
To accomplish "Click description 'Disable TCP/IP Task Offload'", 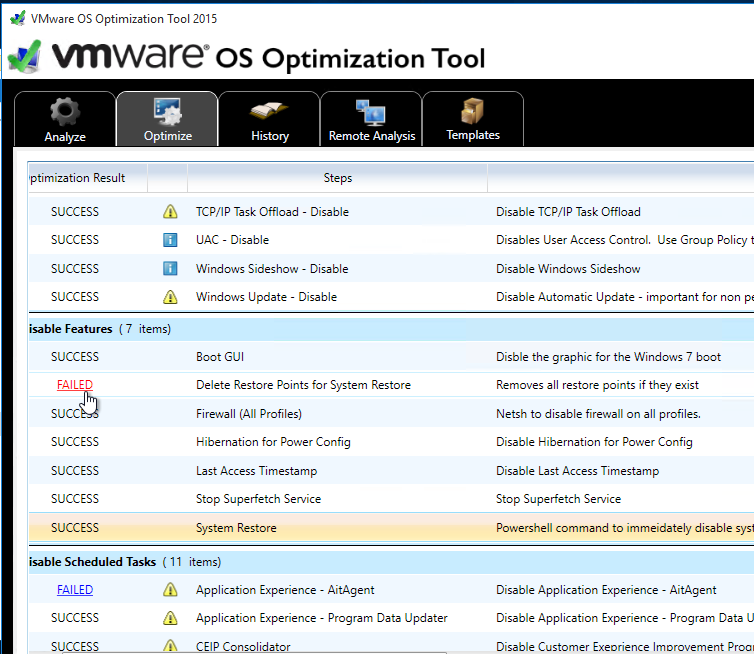I will (x=568, y=212).
